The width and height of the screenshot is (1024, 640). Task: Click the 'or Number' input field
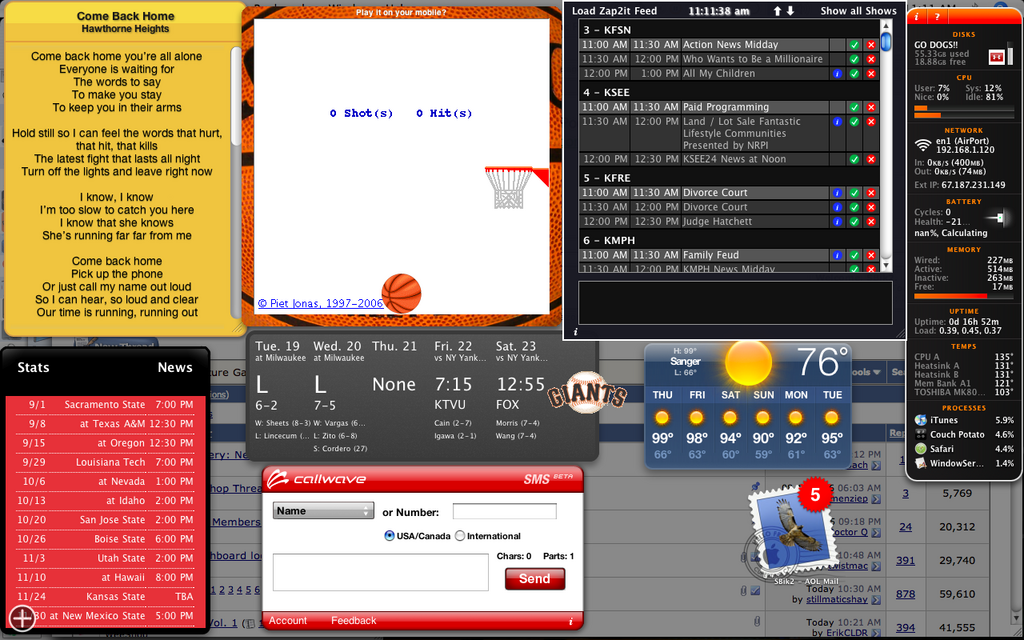(x=505, y=511)
